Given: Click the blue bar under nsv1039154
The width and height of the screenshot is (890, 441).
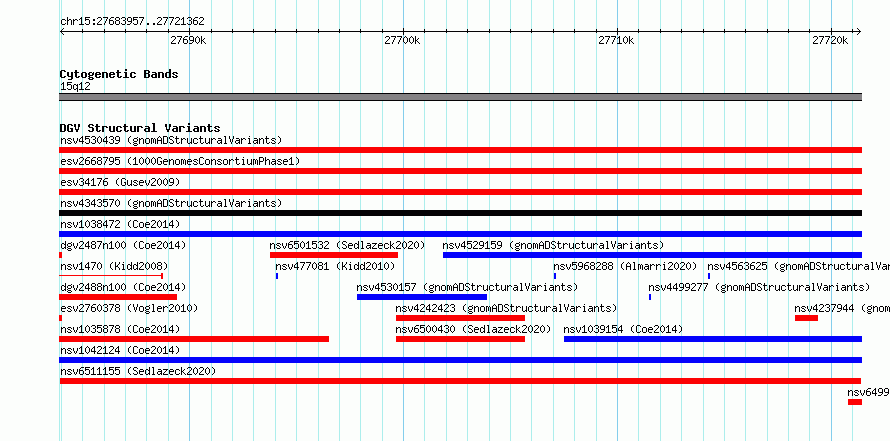Looking at the screenshot, I should point(713,339).
